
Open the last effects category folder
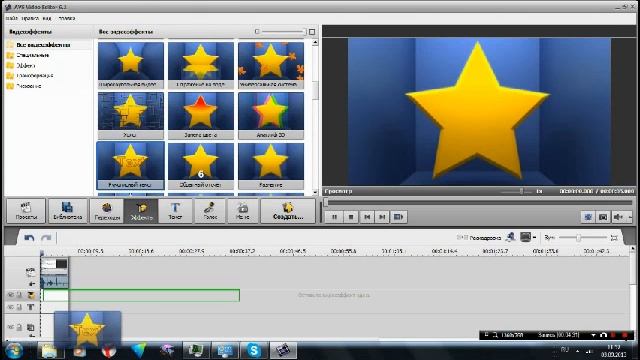click(29, 86)
